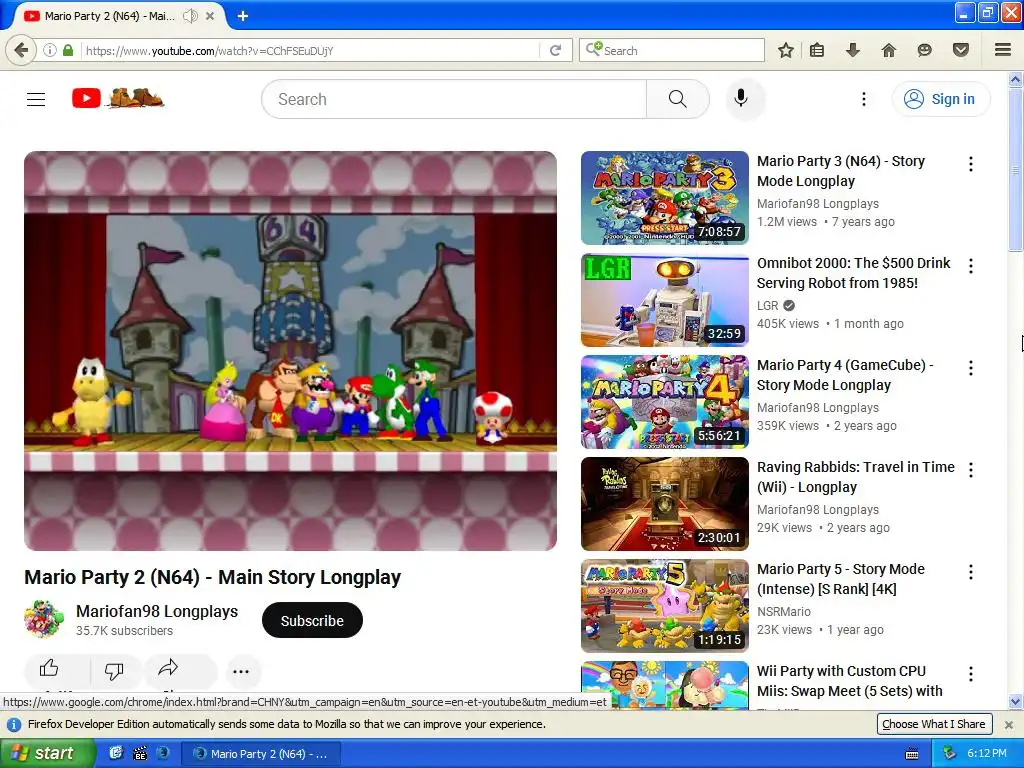Open more actions ellipsis below the video
Image resolution: width=1024 pixels, height=768 pixels.
click(x=241, y=671)
